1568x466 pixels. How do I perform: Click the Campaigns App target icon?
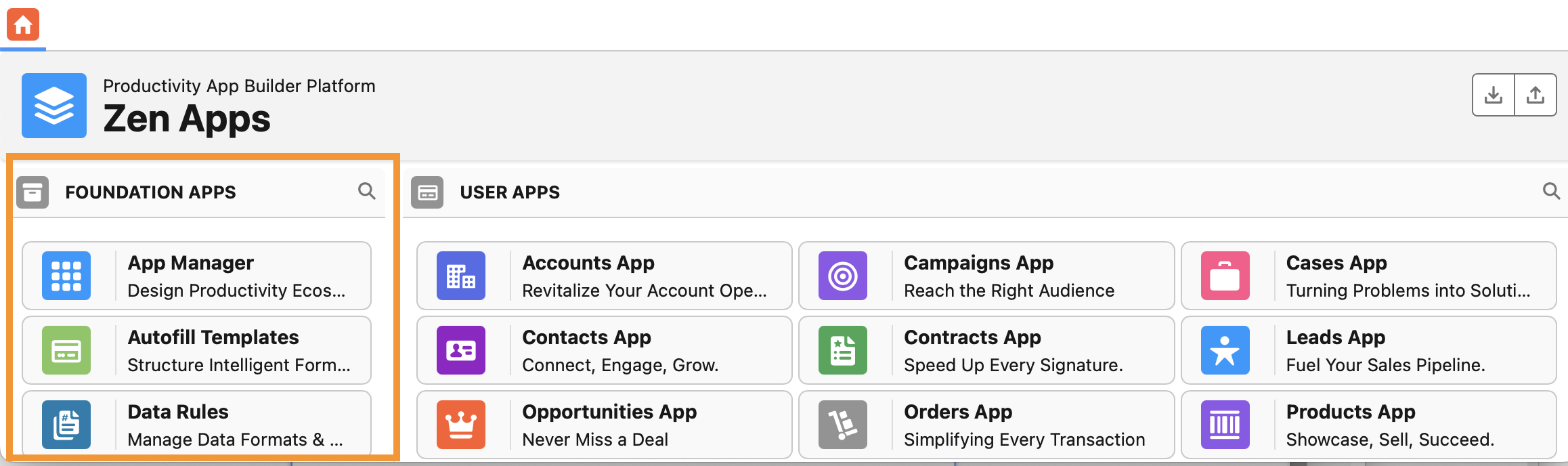pos(843,276)
